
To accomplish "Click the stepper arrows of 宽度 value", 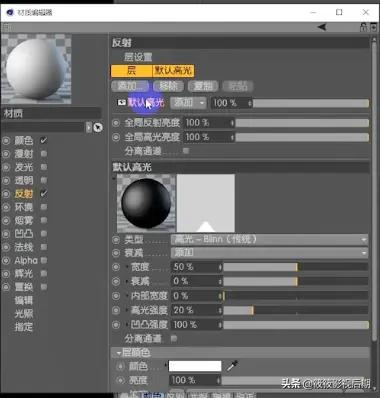I will (220, 267).
